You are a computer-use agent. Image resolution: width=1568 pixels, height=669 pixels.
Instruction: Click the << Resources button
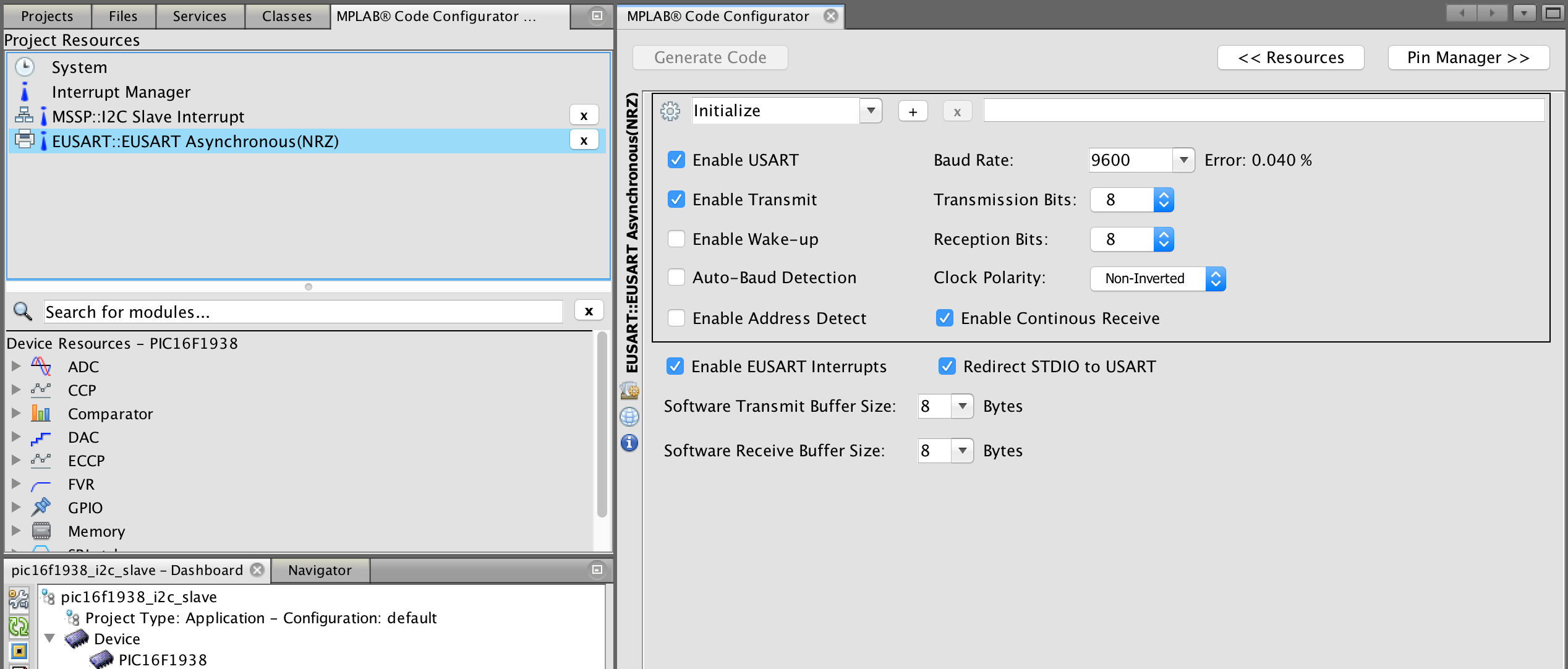click(1290, 58)
